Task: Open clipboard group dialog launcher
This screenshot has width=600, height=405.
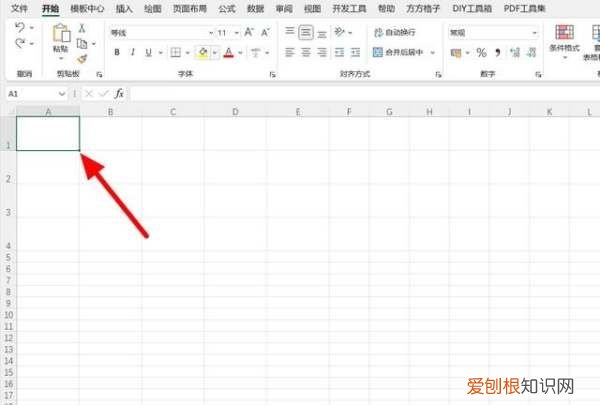Action: click(x=99, y=75)
